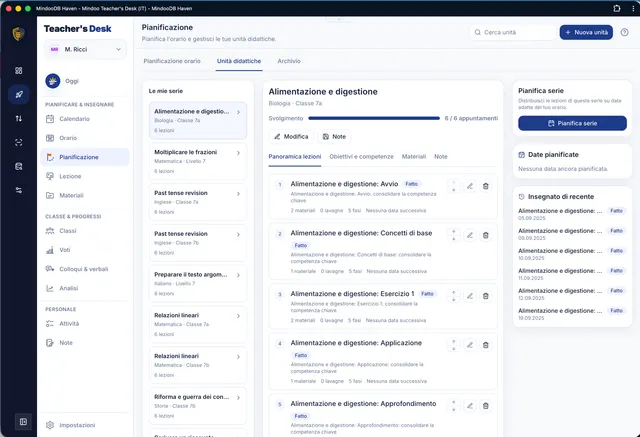640x437 pixels.
Task: Switch to the Materiali tab in series details
Action: [x=413, y=157]
